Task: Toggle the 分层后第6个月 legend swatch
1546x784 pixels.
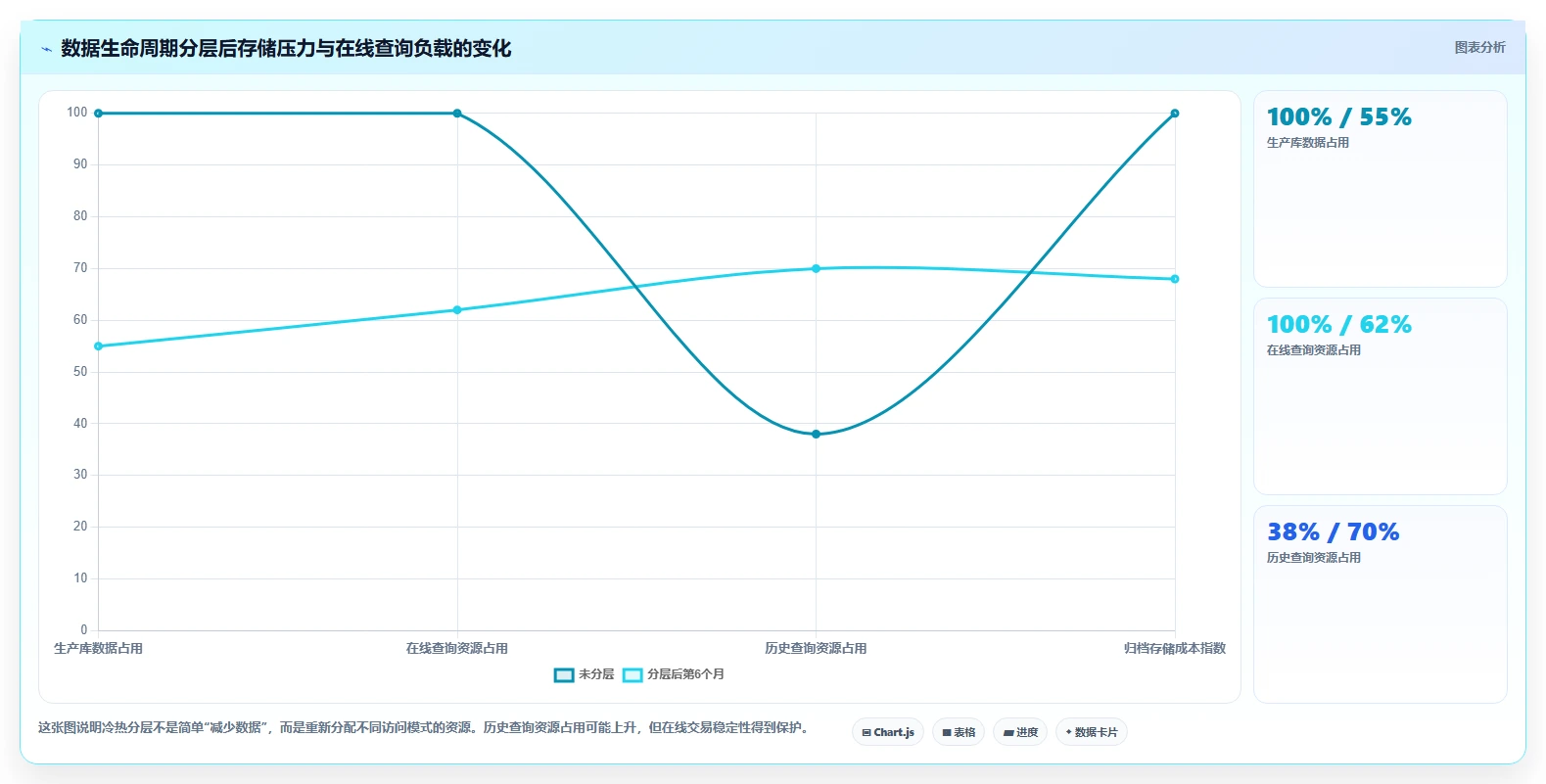Action: pyautogui.click(x=632, y=674)
